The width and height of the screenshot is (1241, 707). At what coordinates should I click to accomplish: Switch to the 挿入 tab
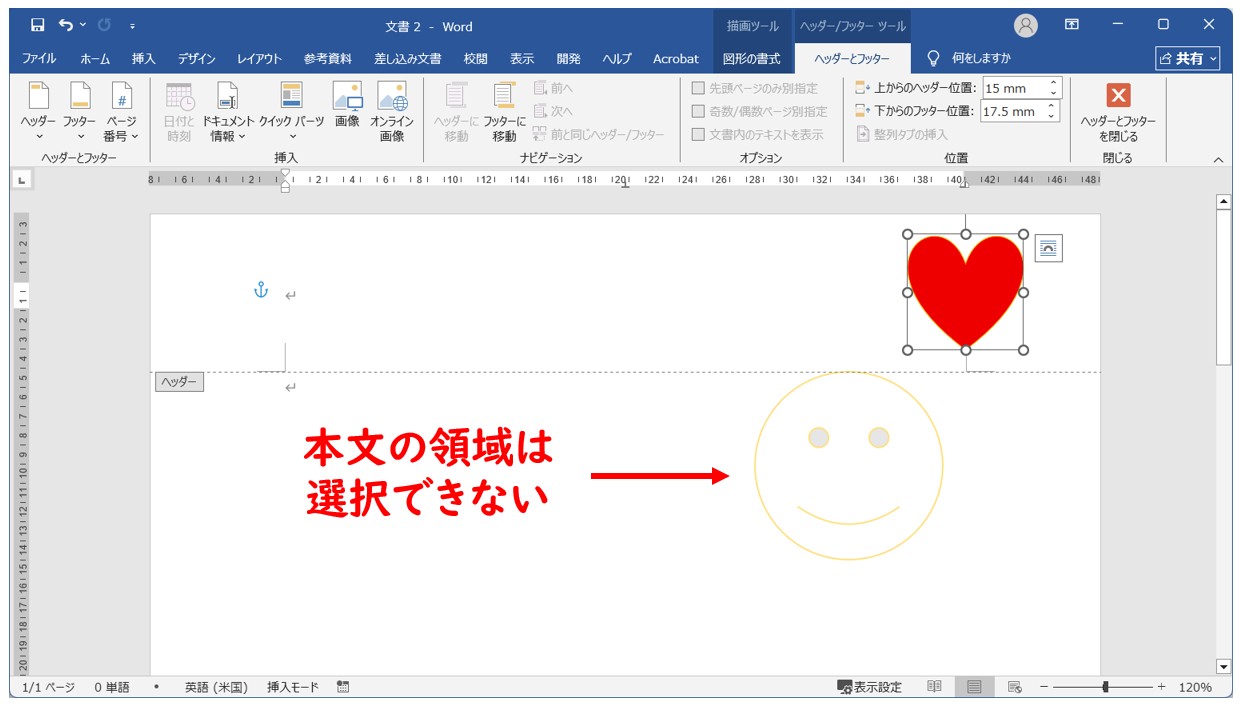[144, 58]
